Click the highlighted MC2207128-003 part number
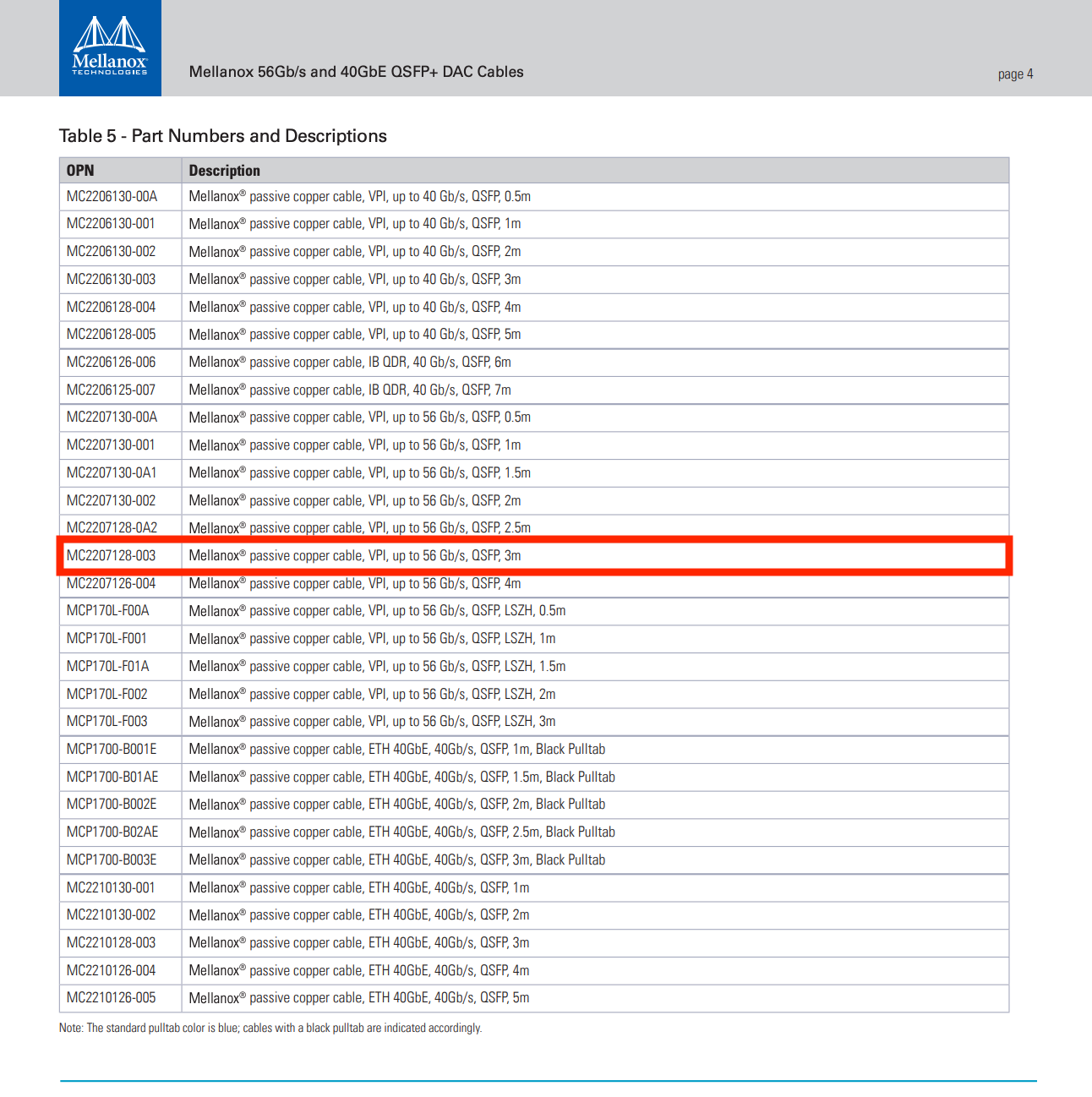The width and height of the screenshot is (1092, 1097). [x=112, y=556]
